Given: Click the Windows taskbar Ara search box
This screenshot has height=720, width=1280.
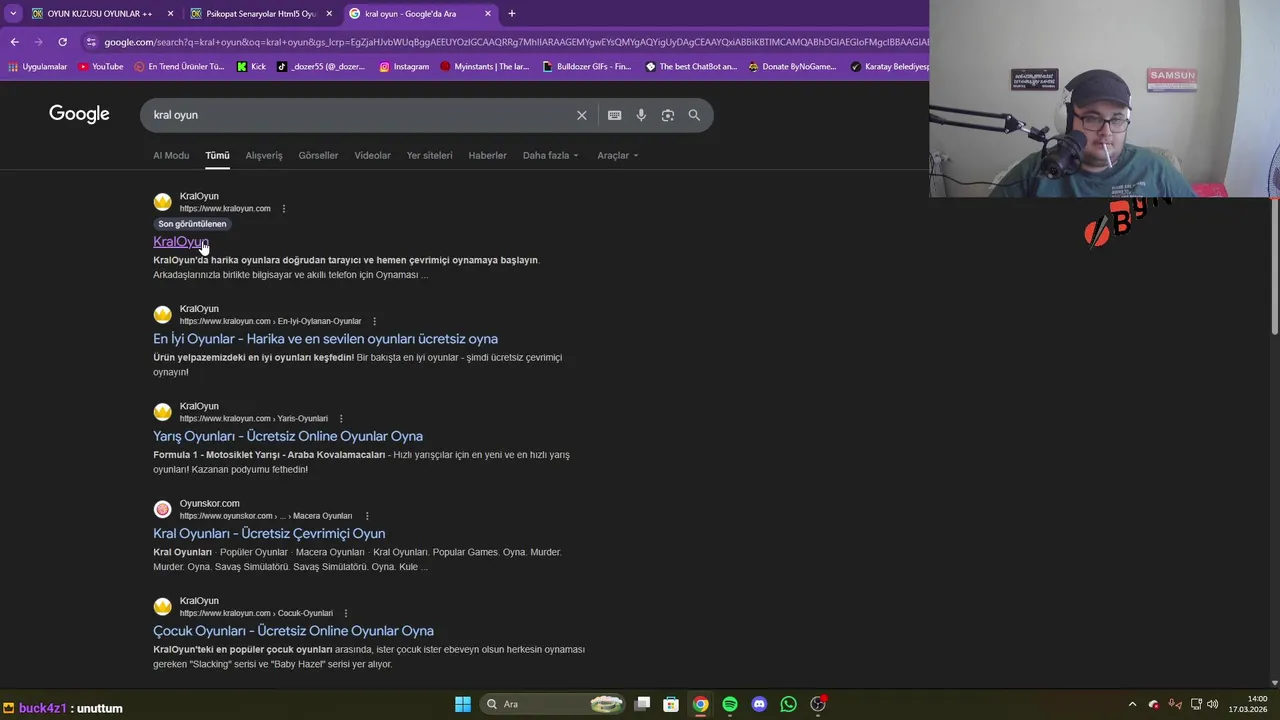Looking at the screenshot, I should tap(553, 704).
